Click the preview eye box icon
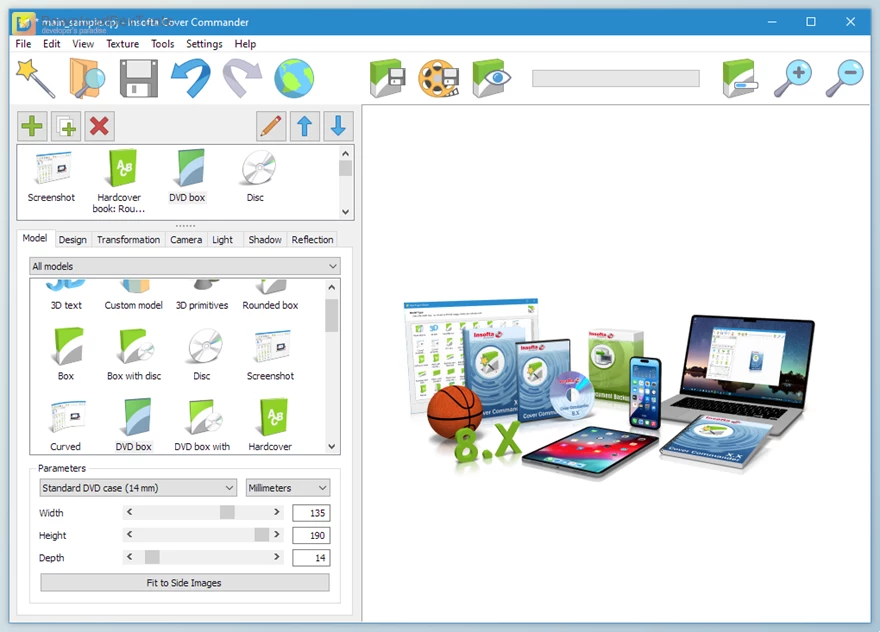 pos(491,78)
